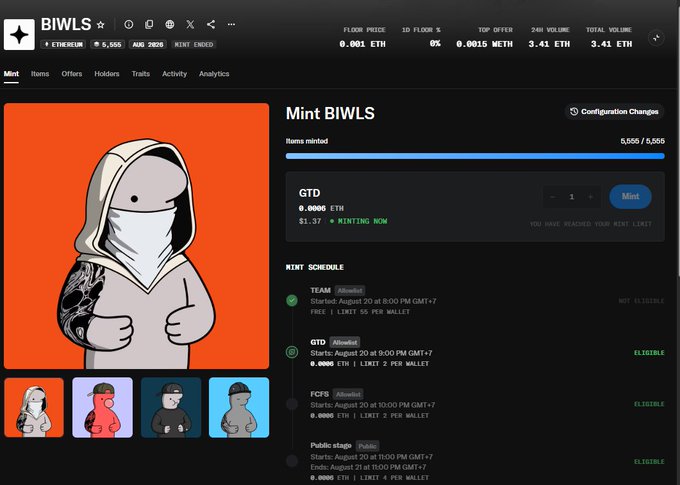680x485 pixels.
Task: Collapse the stats with the top-right arrows icon
Action: pyautogui.click(x=656, y=38)
